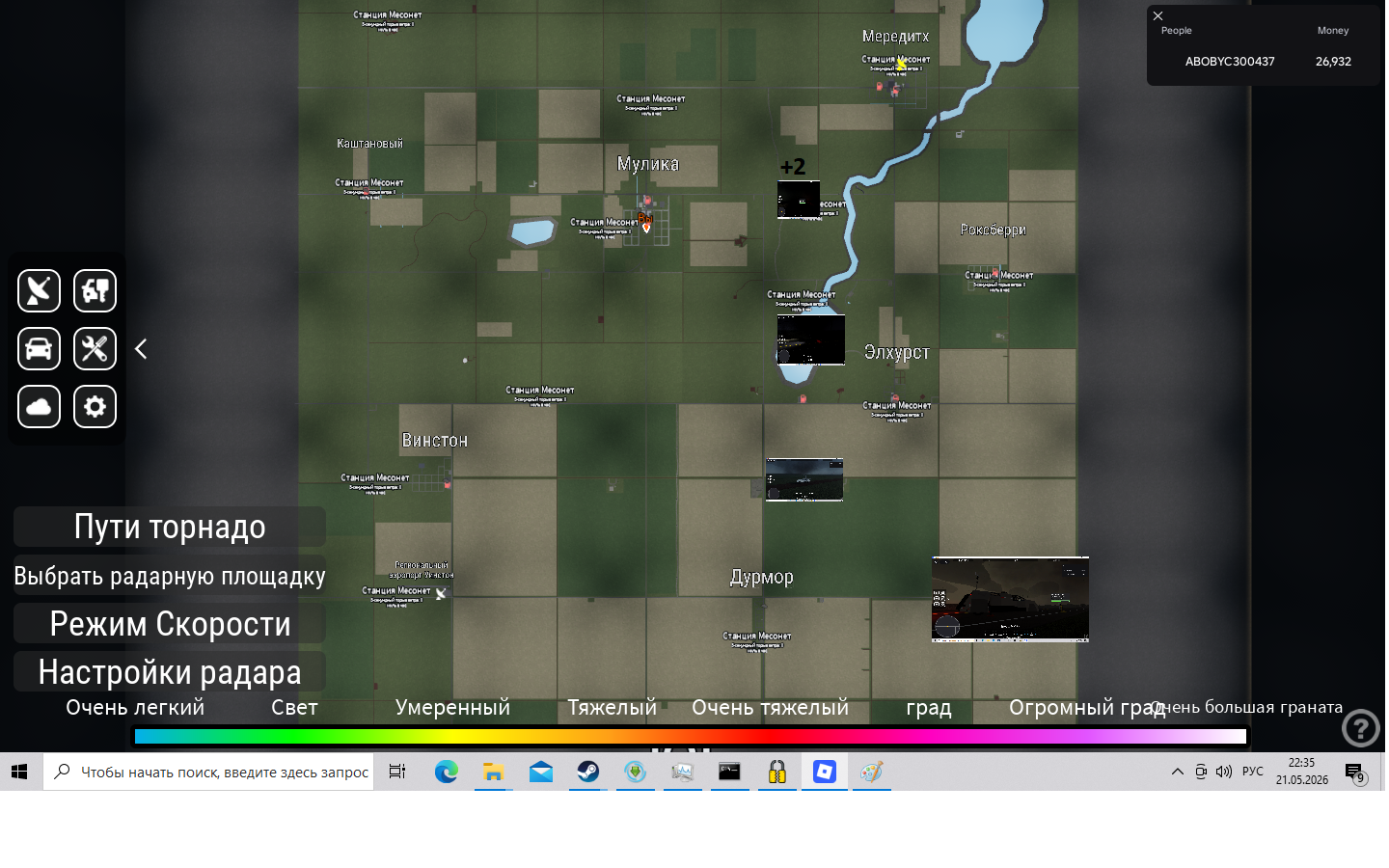Open the car vehicle menu icon
This screenshot has height=868, width=1389.
39,348
